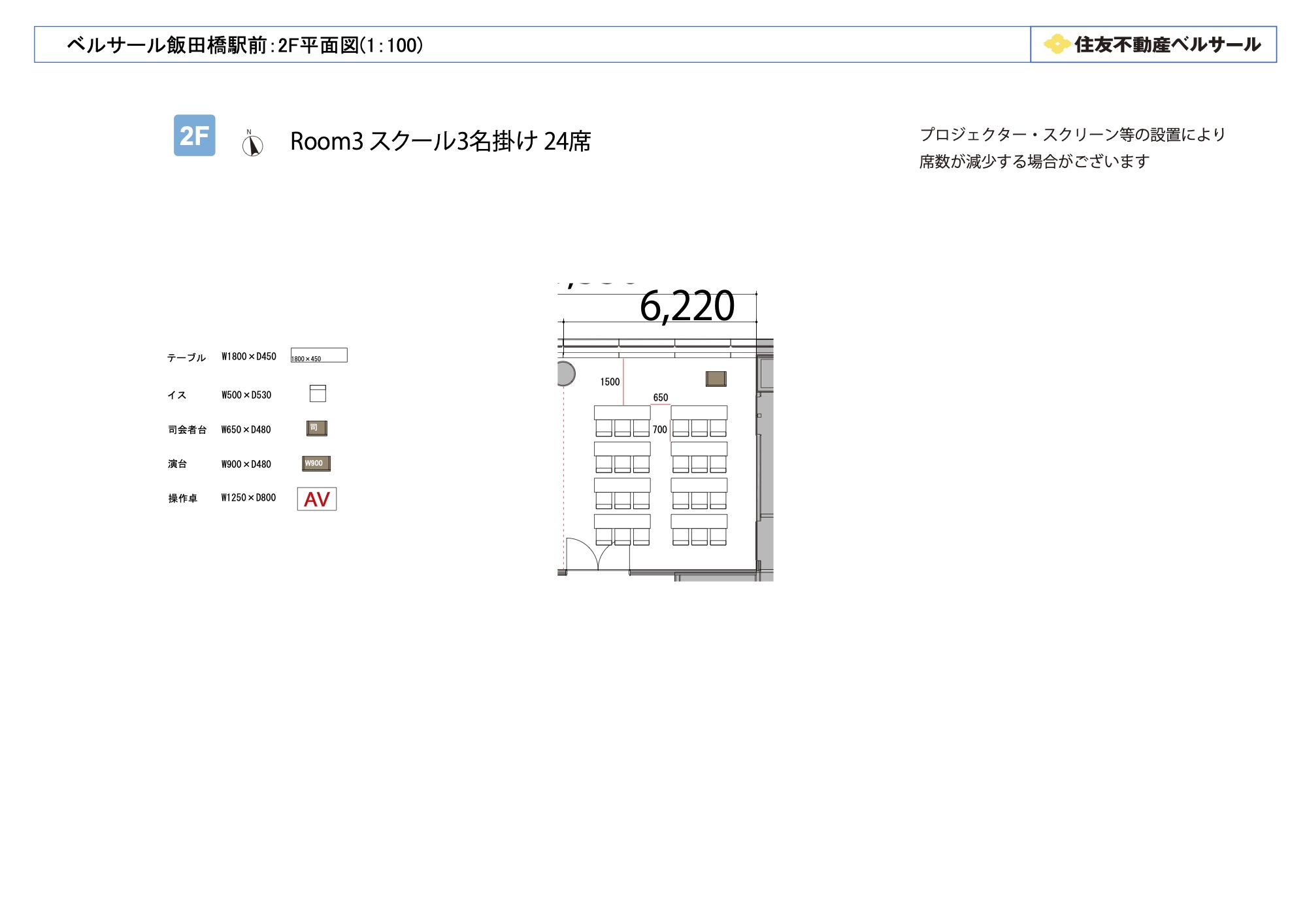
Task: Click the yellow Sumitomo Belle Salle logo mark
Action: point(1057,44)
